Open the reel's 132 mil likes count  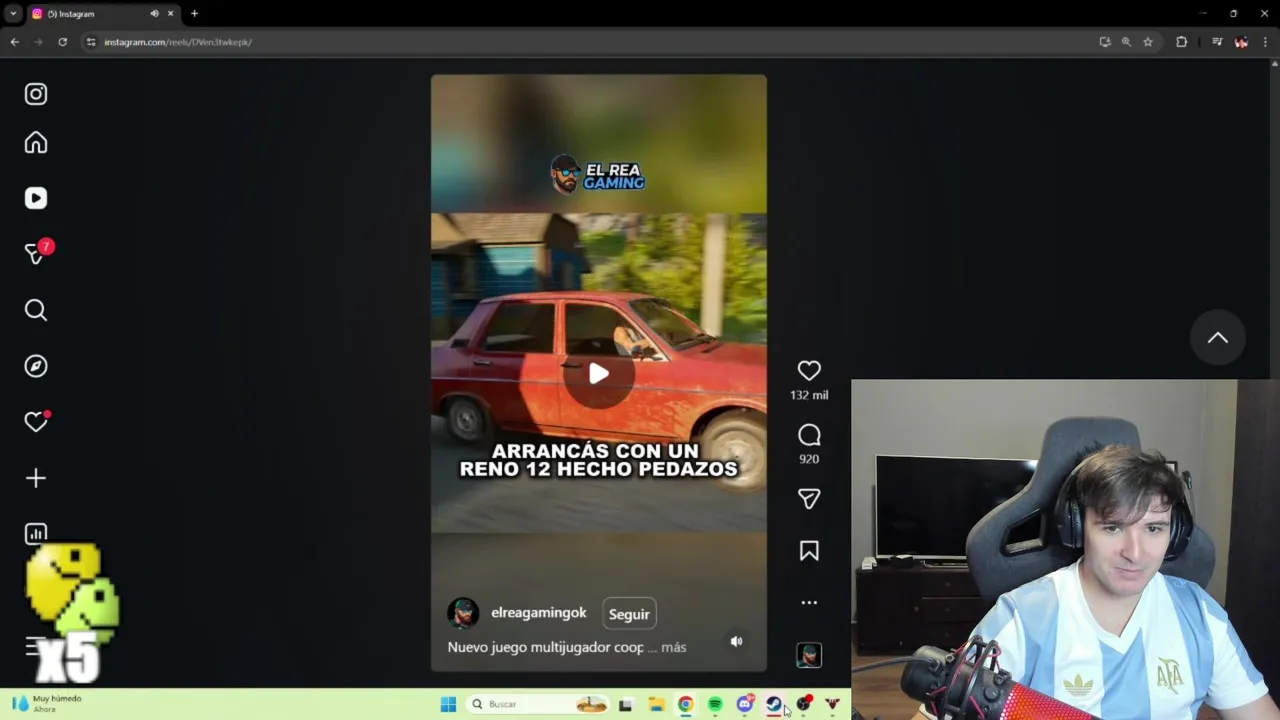(809, 395)
